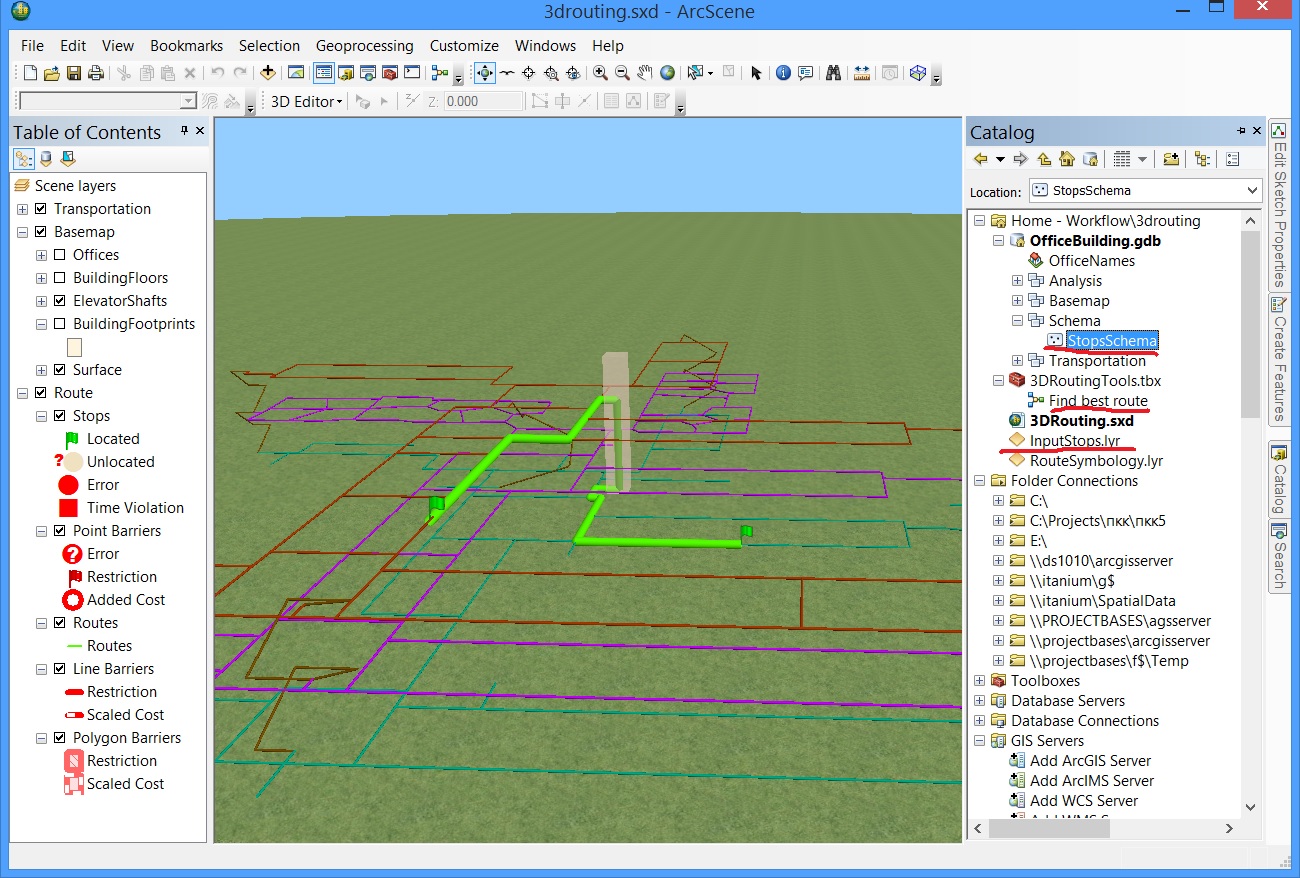
Task: Check the Offices layer checkbox
Action: (x=60, y=255)
